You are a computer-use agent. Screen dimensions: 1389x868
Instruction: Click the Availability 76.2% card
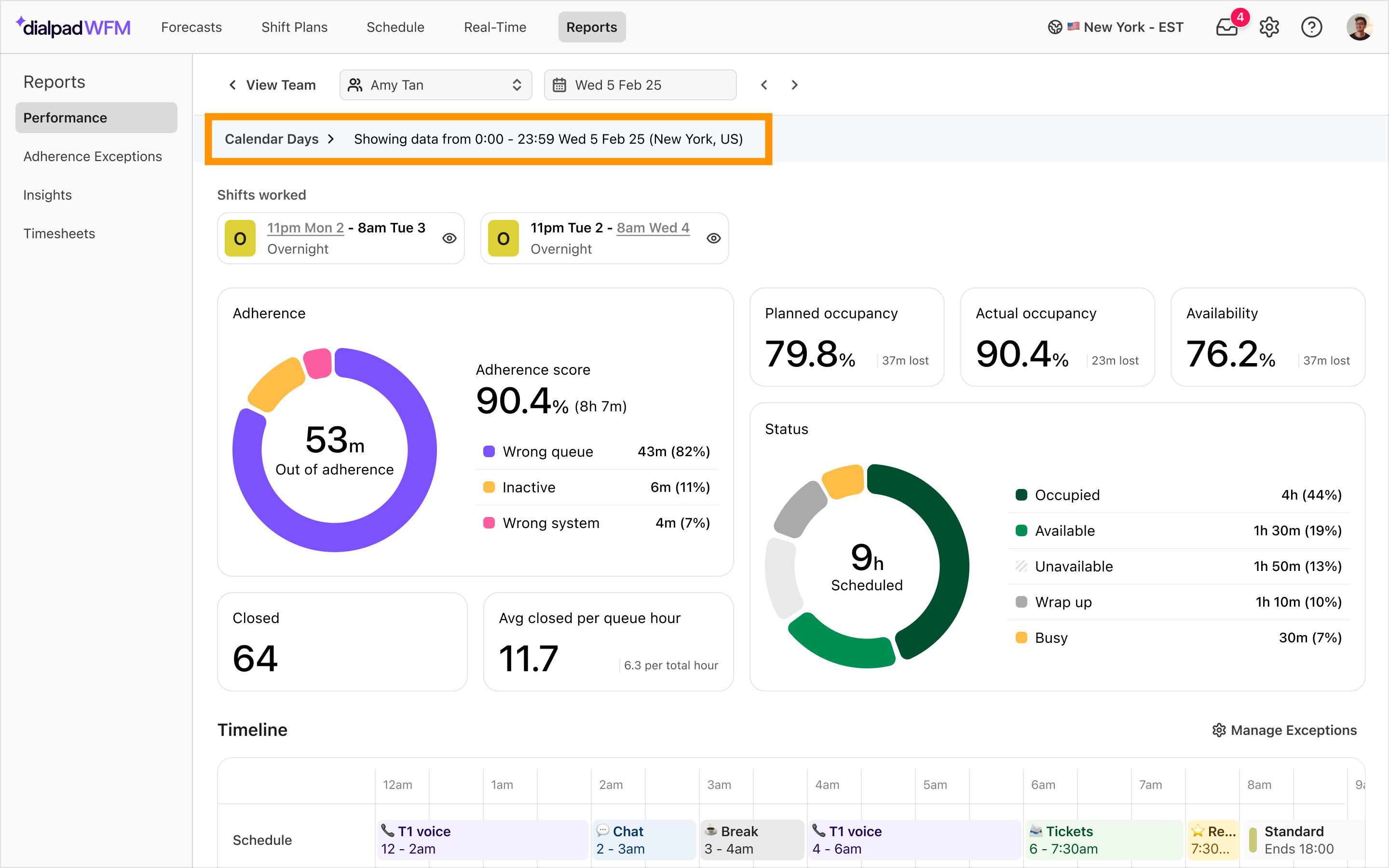1268,337
